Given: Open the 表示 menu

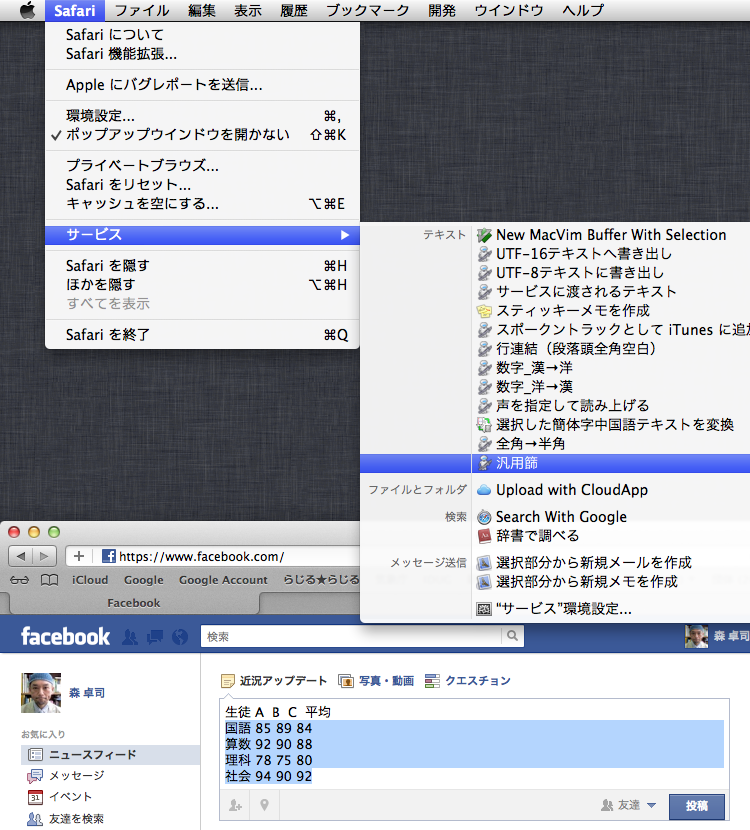Looking at the screenshot, I should coord(248,10).
